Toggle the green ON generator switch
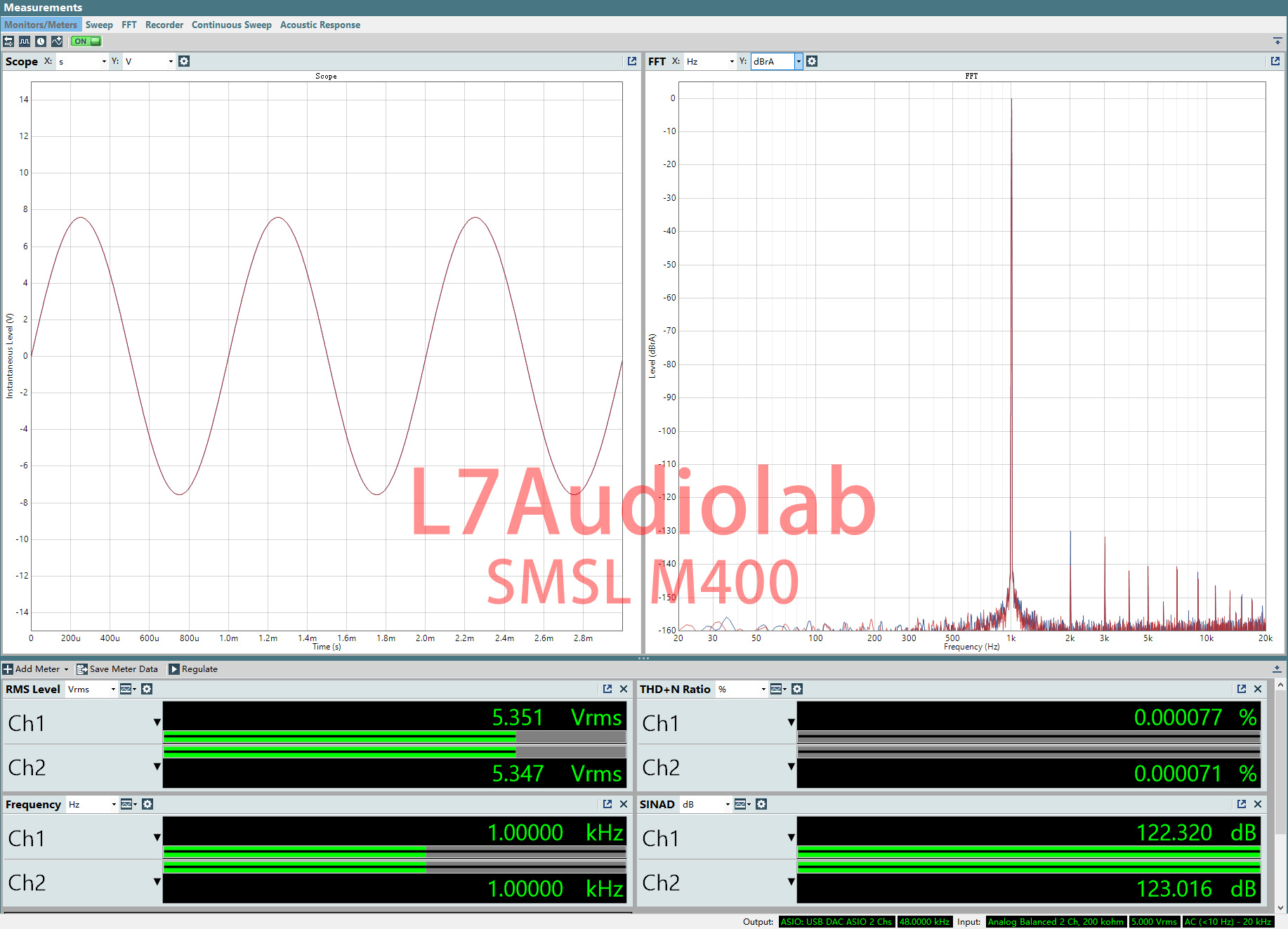The image size is (1288, 929). point(86,41)
